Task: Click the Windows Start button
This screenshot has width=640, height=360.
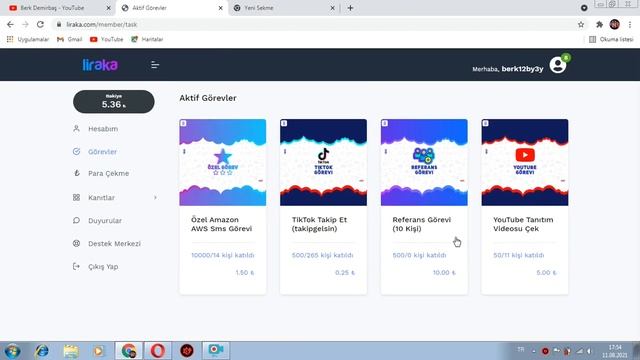Action: pyautogui.click(x=12, y=351)
